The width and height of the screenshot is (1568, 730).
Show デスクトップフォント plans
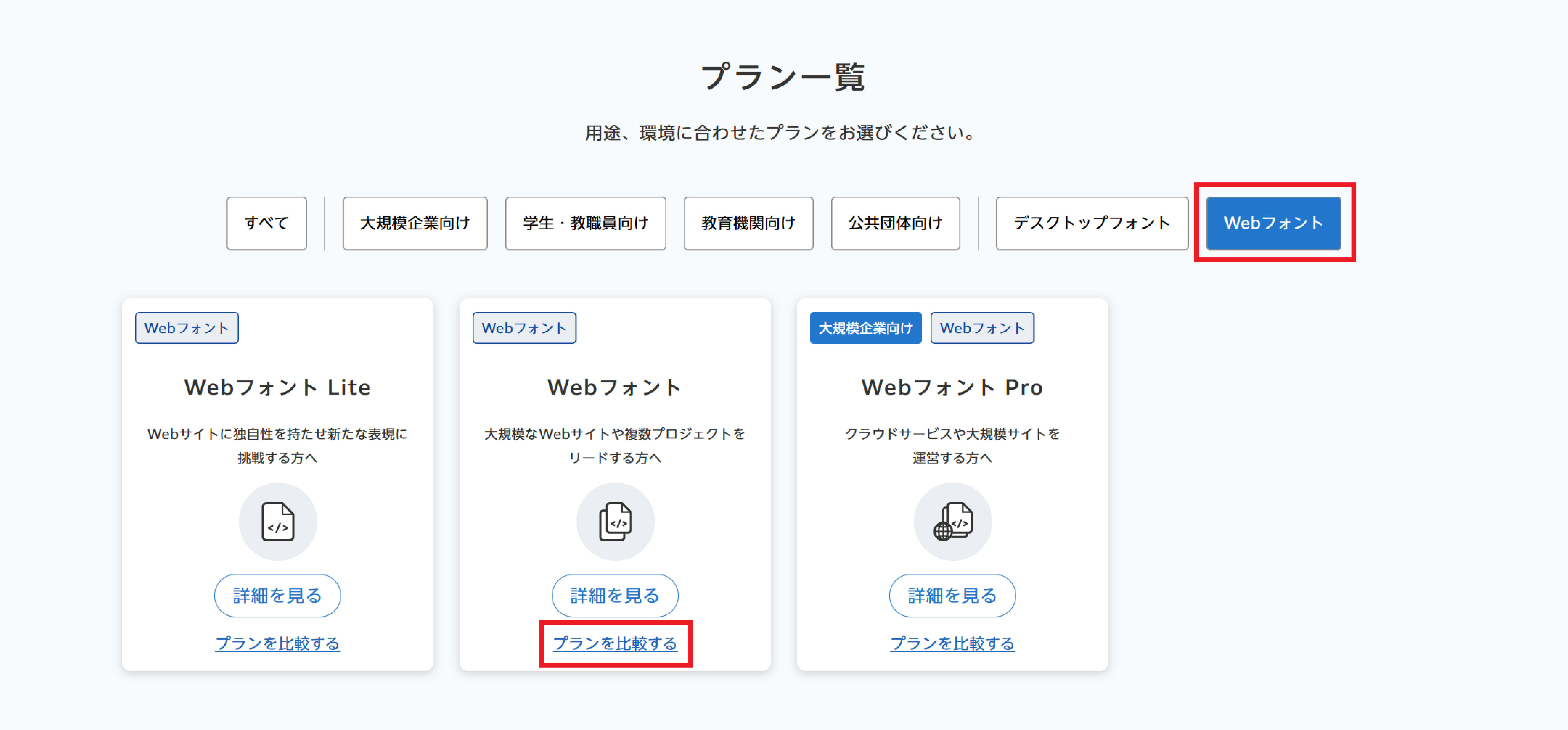1092,223
